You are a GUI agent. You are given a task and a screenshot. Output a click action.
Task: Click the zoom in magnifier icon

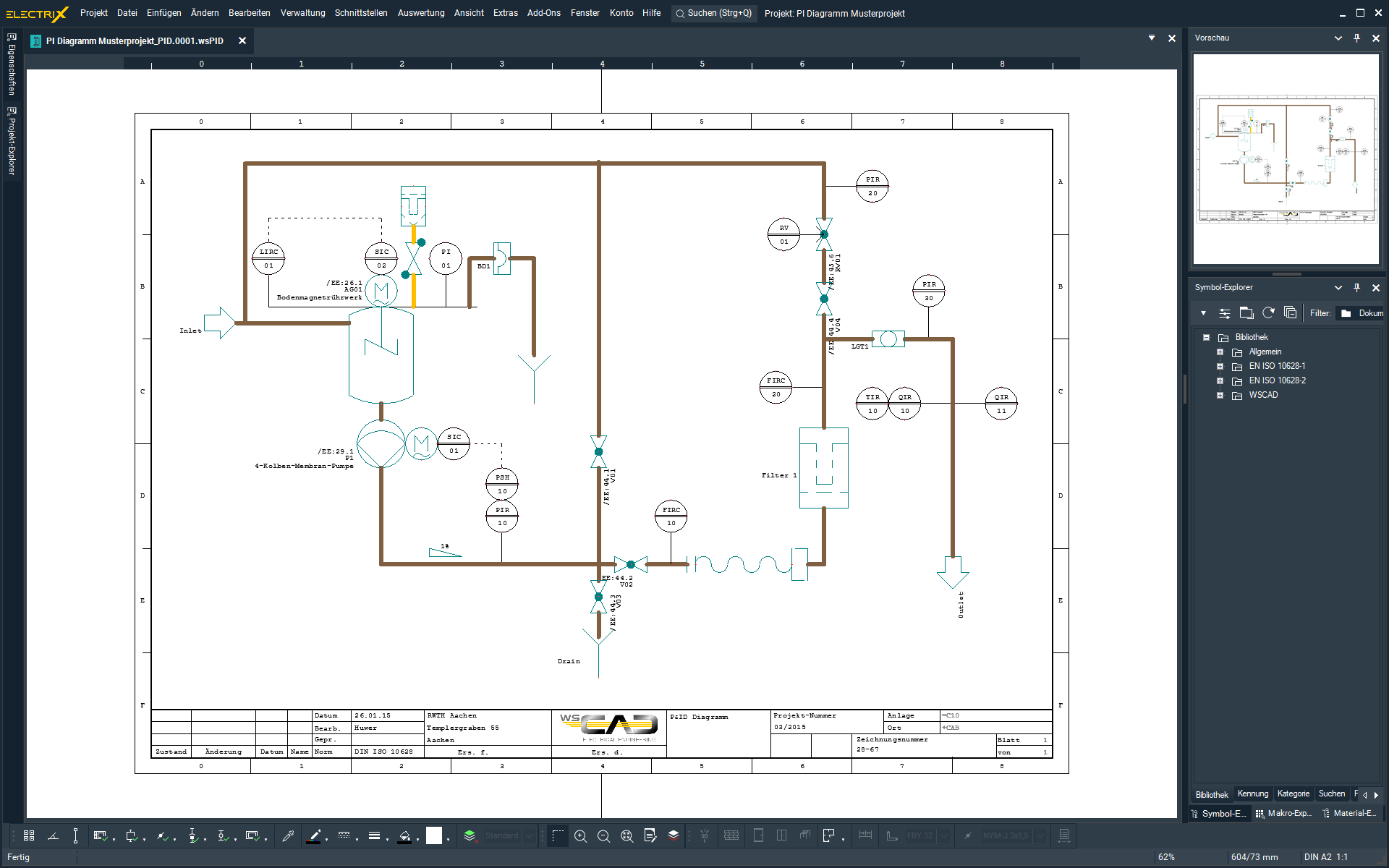pyautogui.click(x=580, y=836)
